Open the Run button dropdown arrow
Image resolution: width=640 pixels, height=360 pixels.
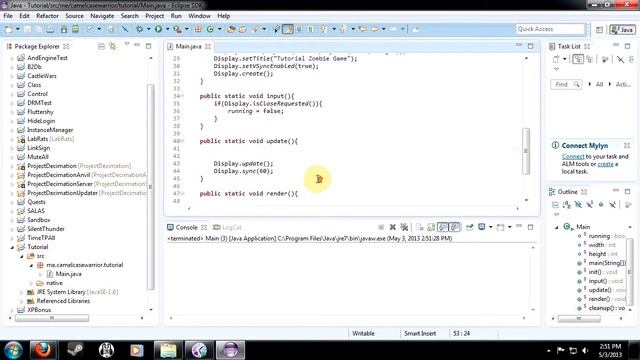[167, 29]
